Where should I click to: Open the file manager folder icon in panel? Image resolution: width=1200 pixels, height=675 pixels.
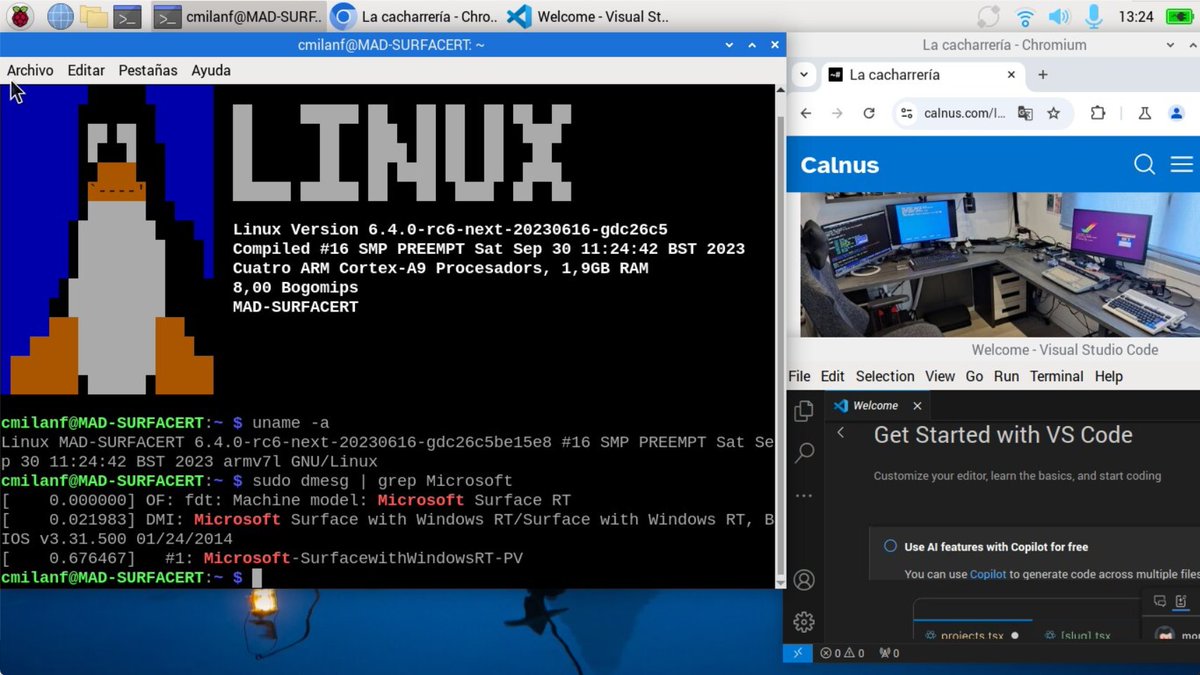94,16
